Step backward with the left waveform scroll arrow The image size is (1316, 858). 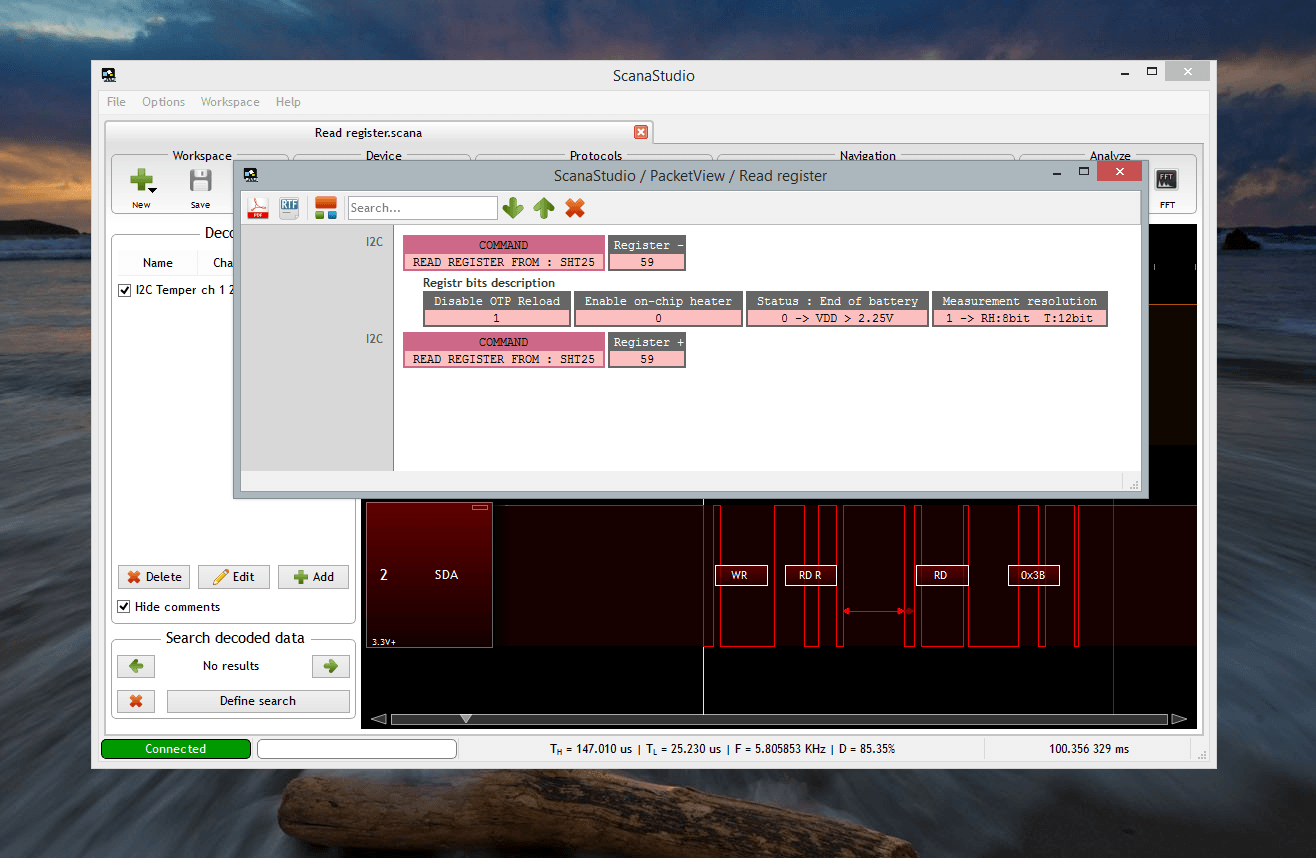tap(377, 718)
